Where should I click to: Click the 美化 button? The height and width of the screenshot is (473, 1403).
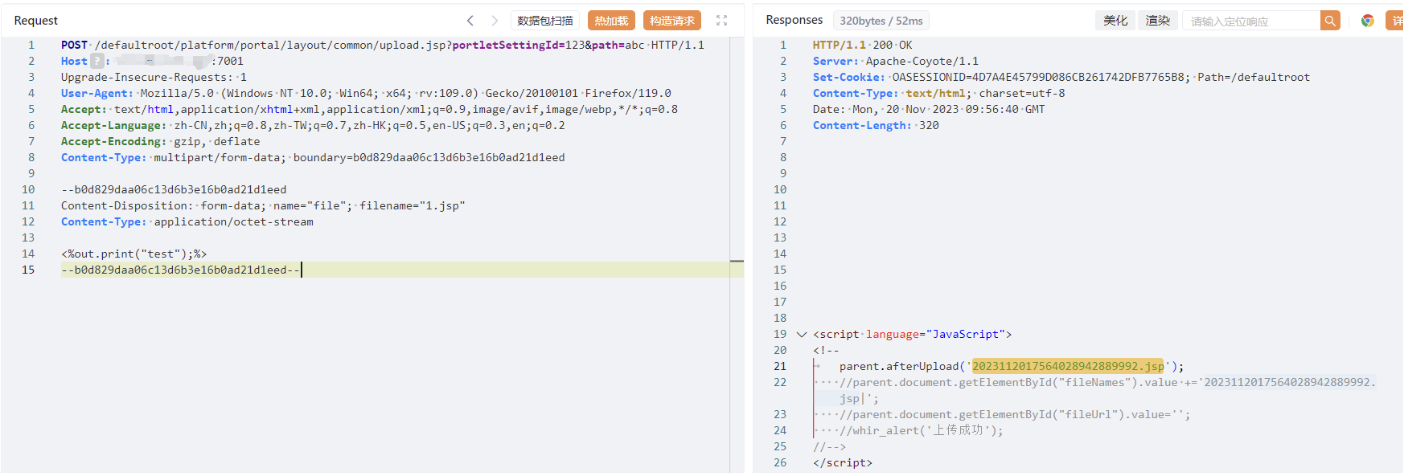pyautogui.click(x=1115, y=20)
